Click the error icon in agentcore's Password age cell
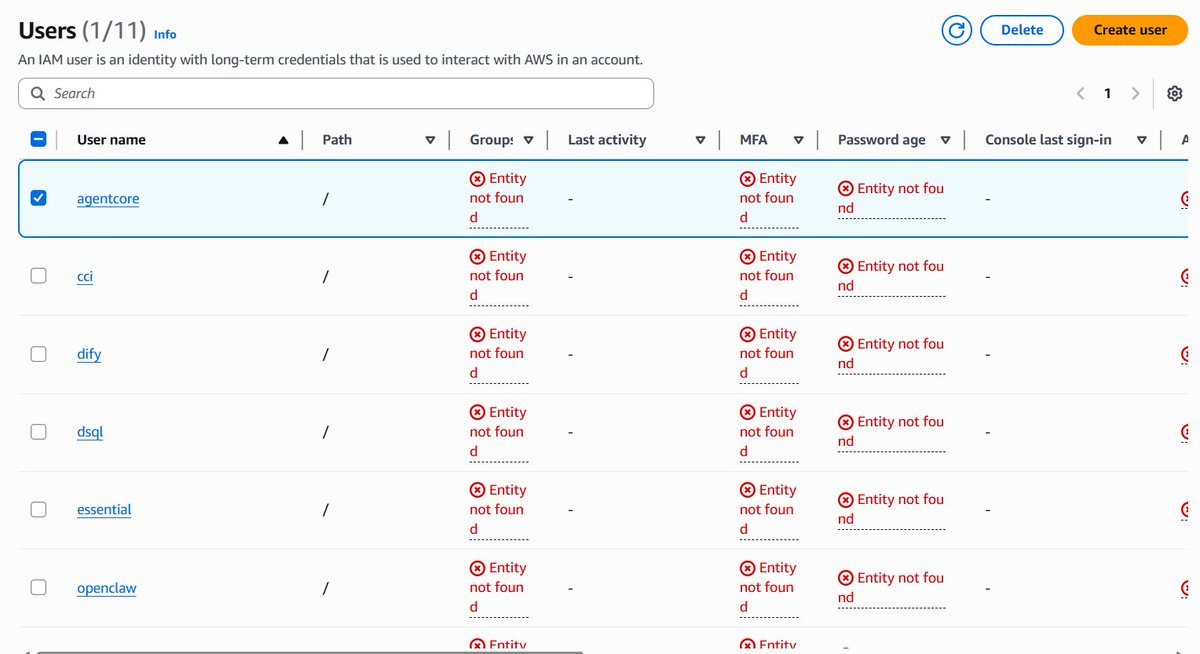This screenshot has width=1200, height=654. pyautogui.click(x=846, y=188)
